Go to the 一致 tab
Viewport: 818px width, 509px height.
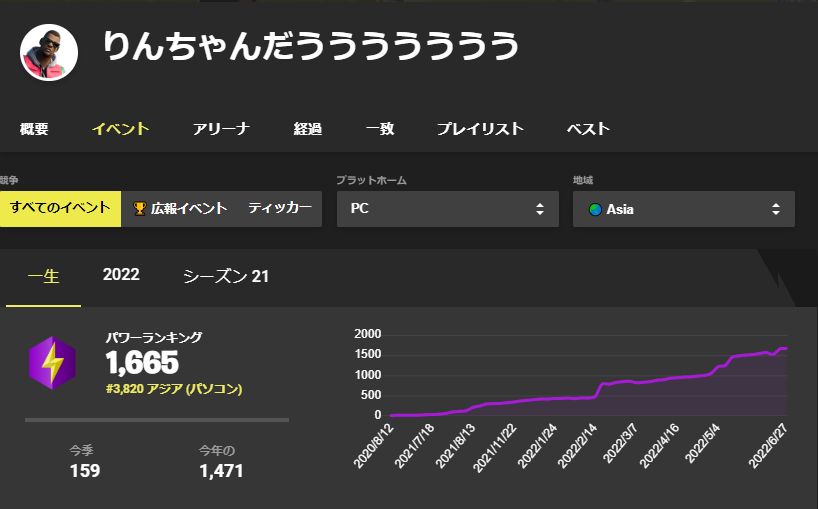point(380,129)
